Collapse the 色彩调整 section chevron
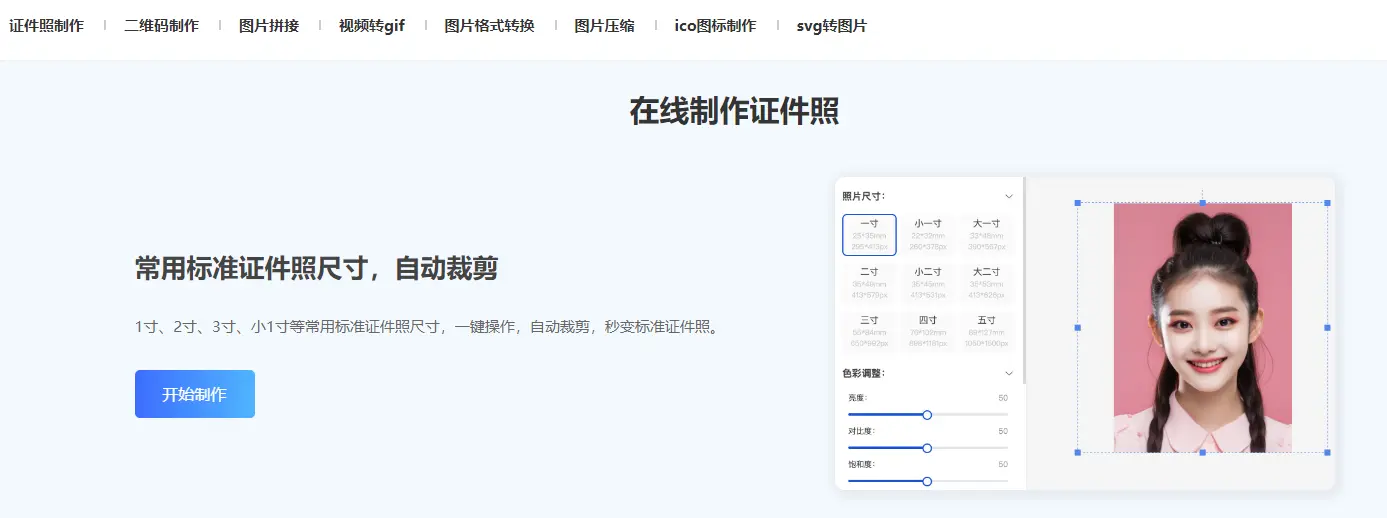This screenshot has width=1387, height=518. point(1008,373)
